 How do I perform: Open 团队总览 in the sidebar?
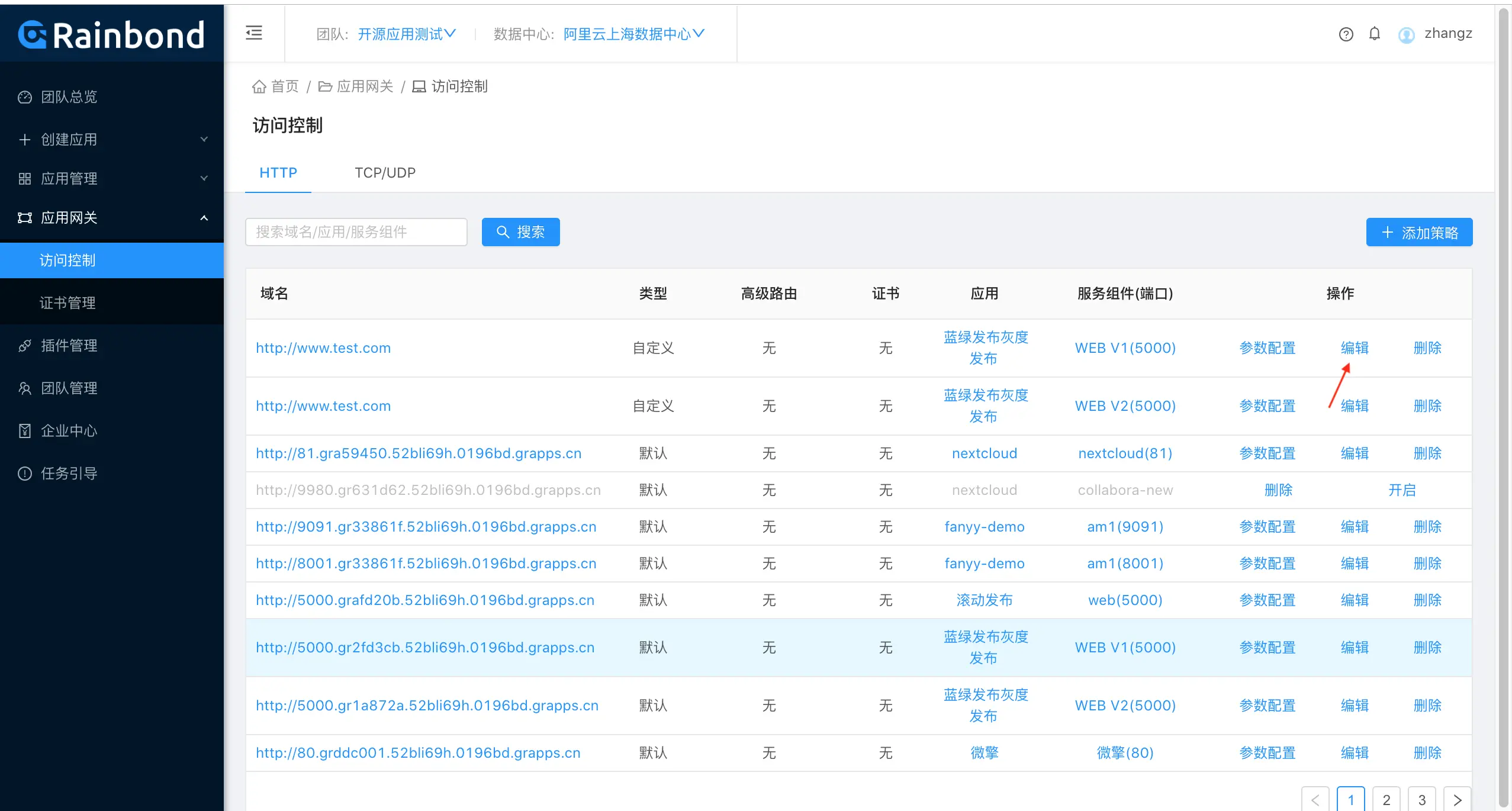[x=69, y=97]
